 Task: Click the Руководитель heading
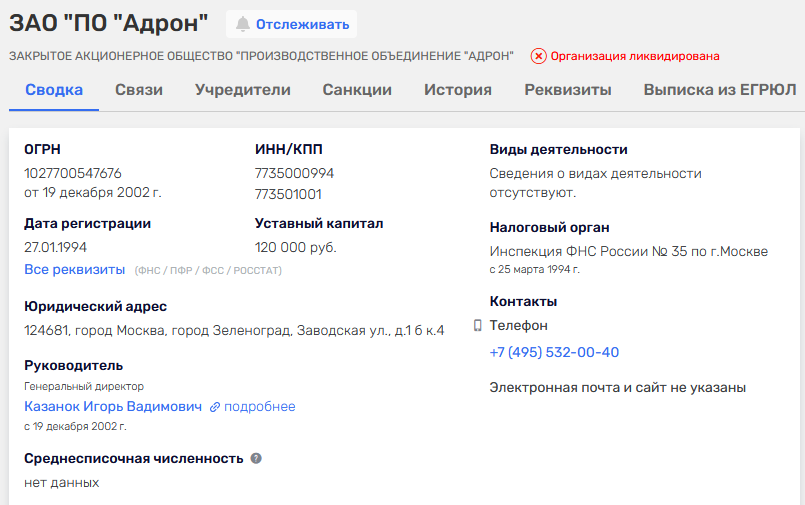pos(73,365)
